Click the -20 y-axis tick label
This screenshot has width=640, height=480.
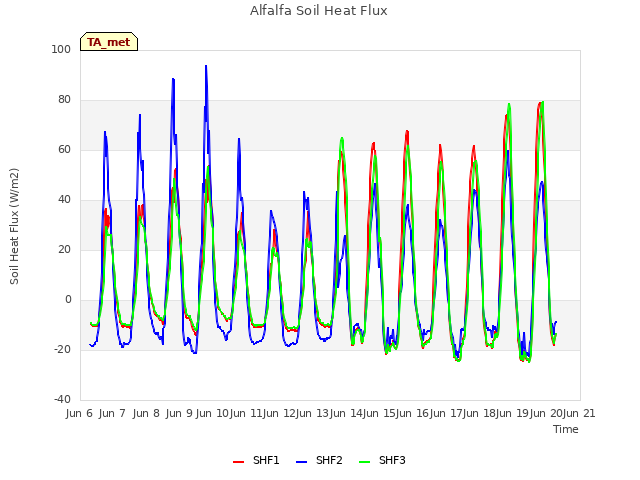click(x=62, y=350)
